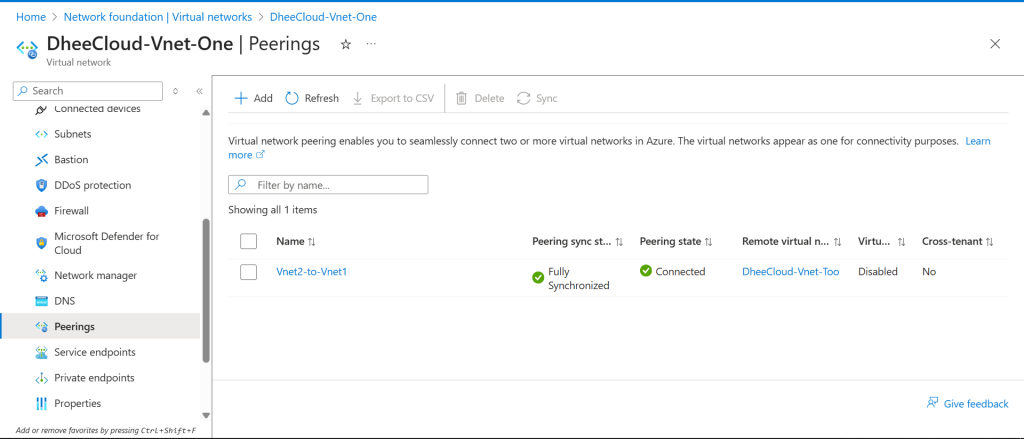This screenshot has height=439, width=1024.
Task: Click the Bastion icon in sidebar
Action: [x=41, y=160]
